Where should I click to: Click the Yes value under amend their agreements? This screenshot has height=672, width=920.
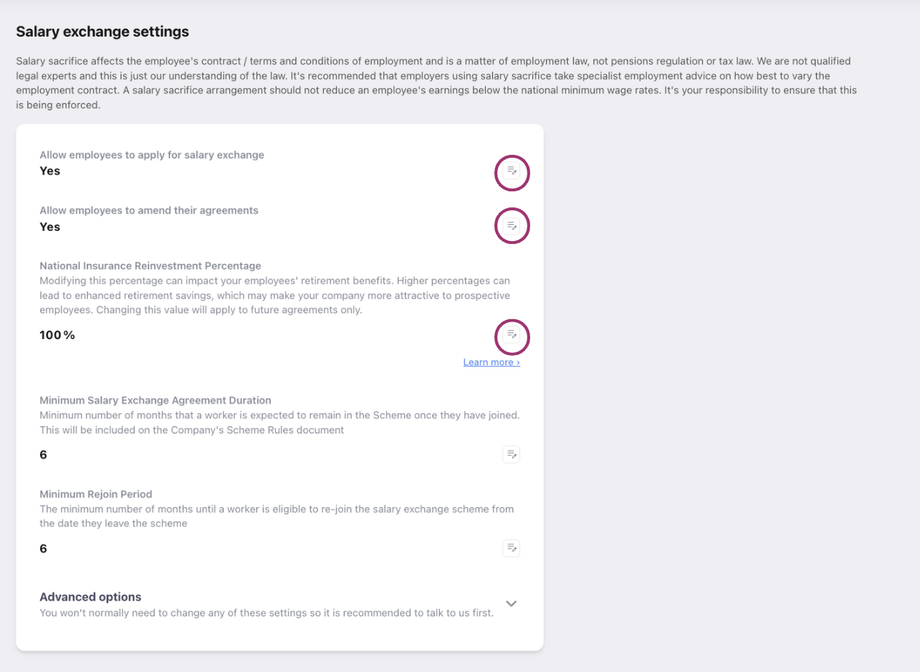[50, 227]
